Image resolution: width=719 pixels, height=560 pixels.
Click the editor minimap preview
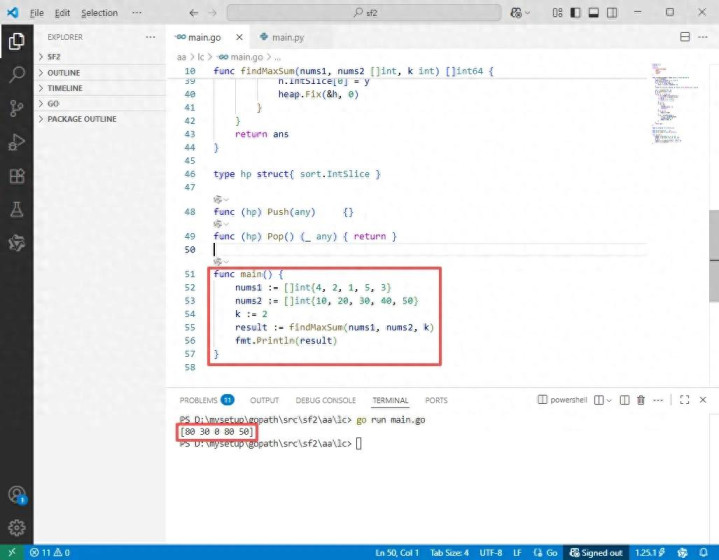coord(675,103)
